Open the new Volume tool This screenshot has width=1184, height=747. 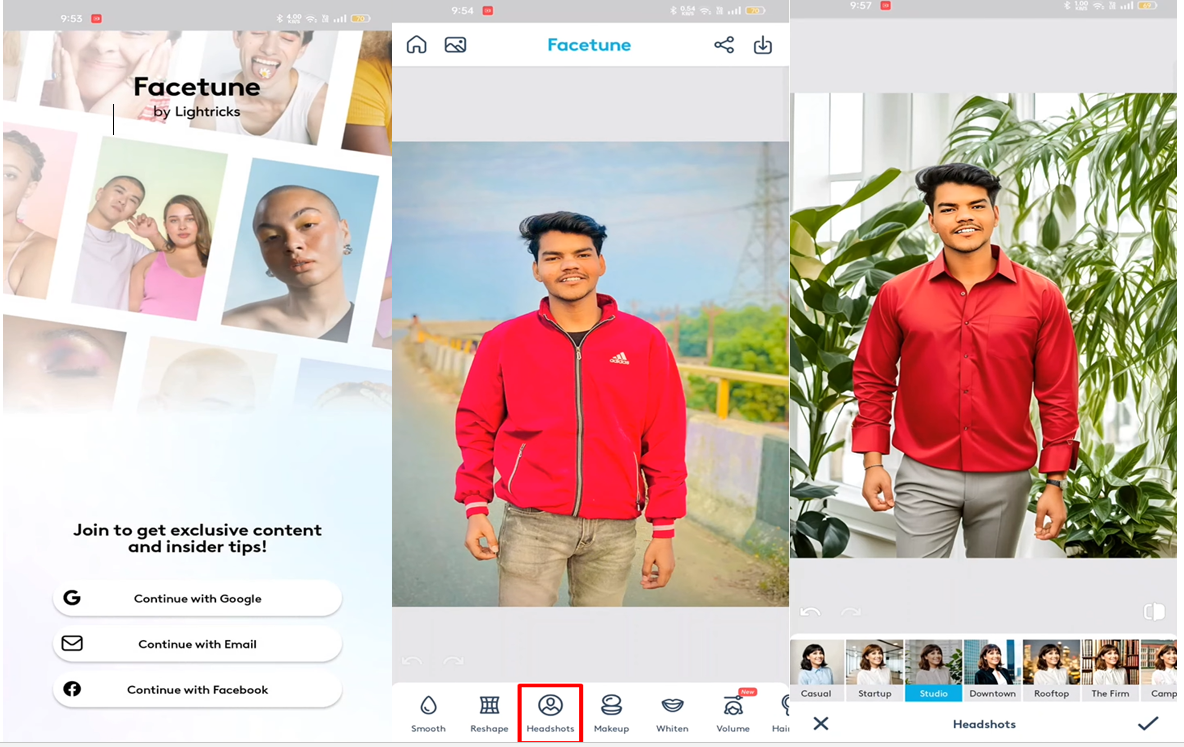733,712
